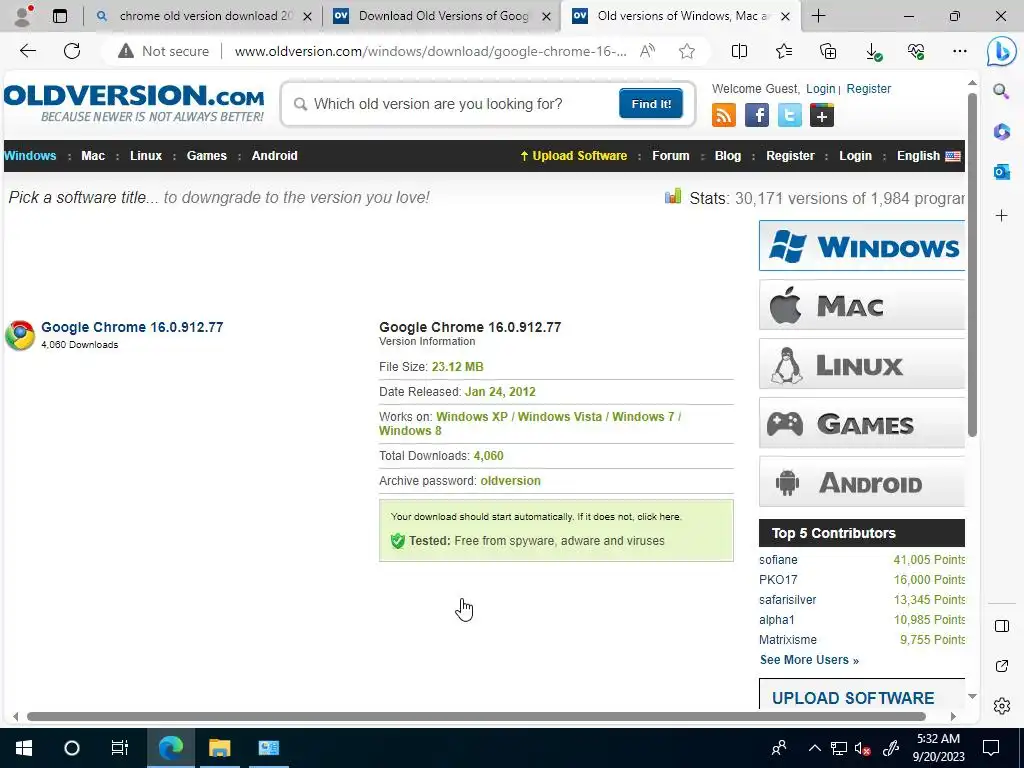1024x768 pixels.
Task: Select Windows in the navigation bar
Action: 30,155
